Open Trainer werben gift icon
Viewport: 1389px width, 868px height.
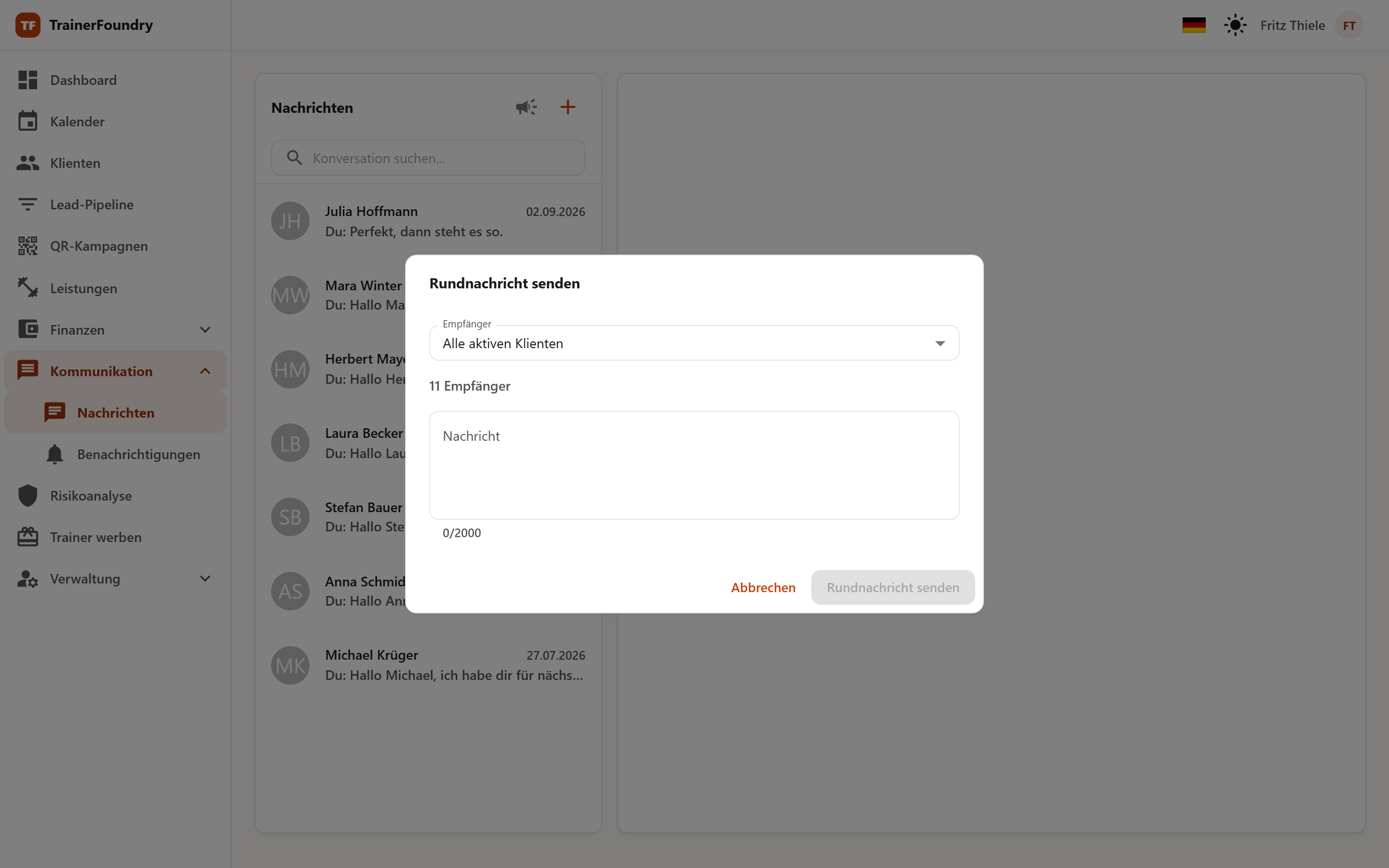(x=27, y=537)
